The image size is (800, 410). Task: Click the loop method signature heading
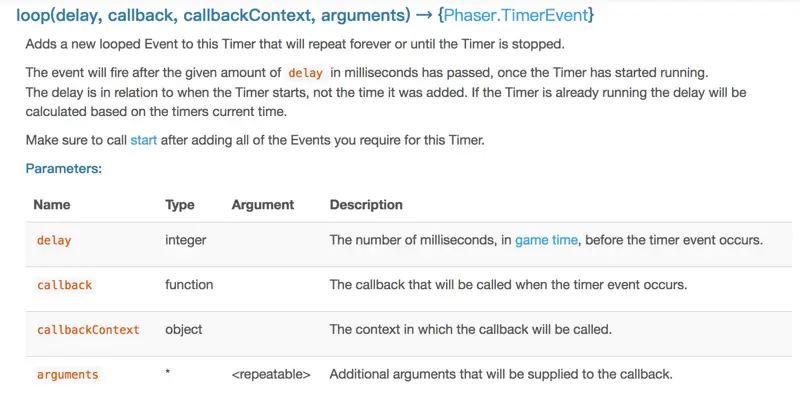305,15
